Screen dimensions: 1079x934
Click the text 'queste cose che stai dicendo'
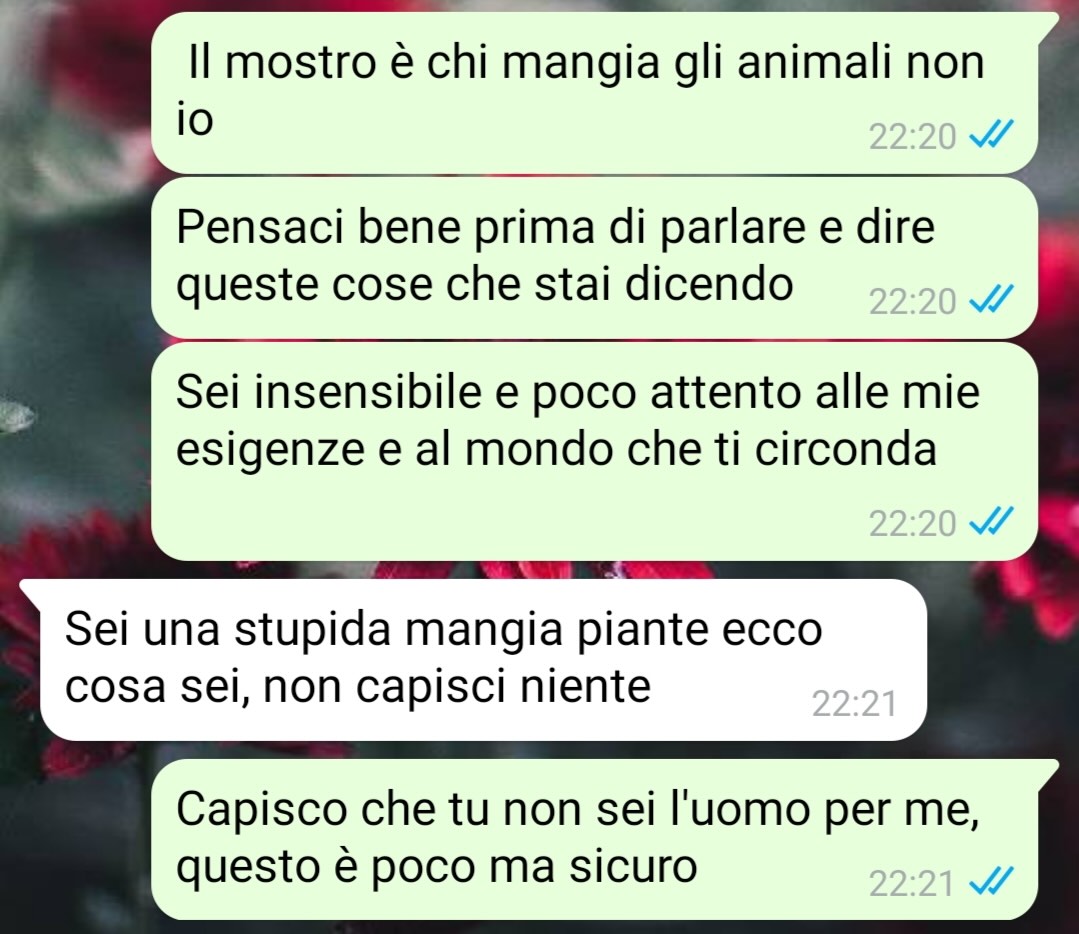tap(484, 284)
